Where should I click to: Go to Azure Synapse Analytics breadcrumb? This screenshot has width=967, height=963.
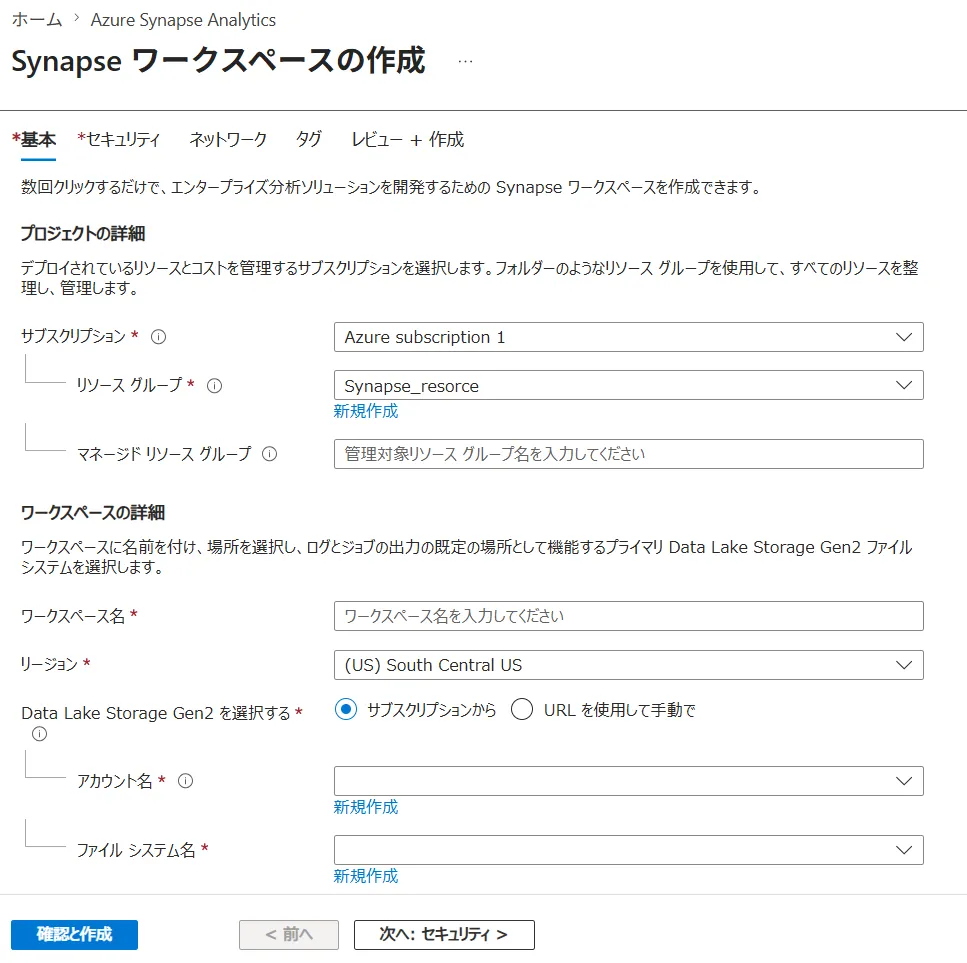click(x=183, y=20)
